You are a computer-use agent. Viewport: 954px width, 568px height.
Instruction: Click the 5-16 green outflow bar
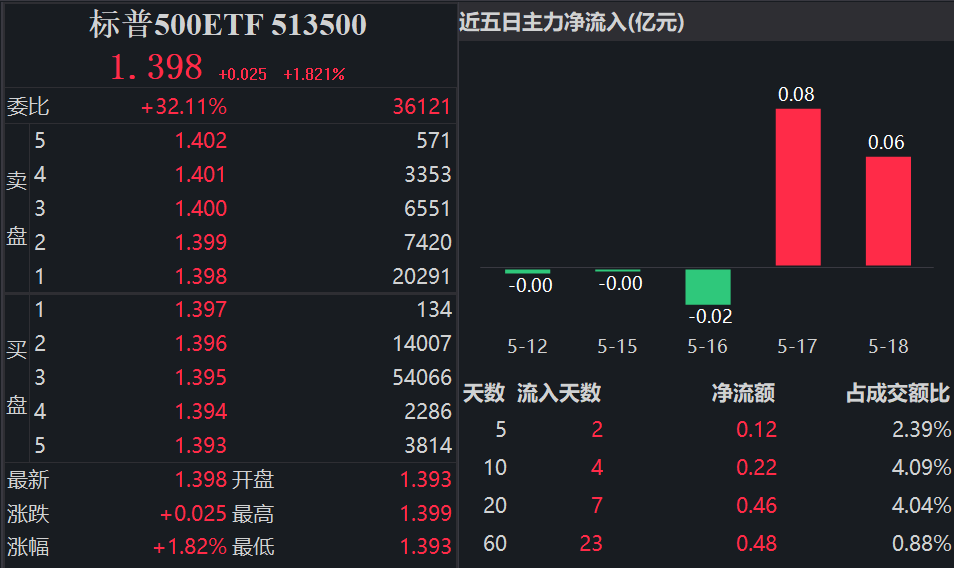[708, 287]
